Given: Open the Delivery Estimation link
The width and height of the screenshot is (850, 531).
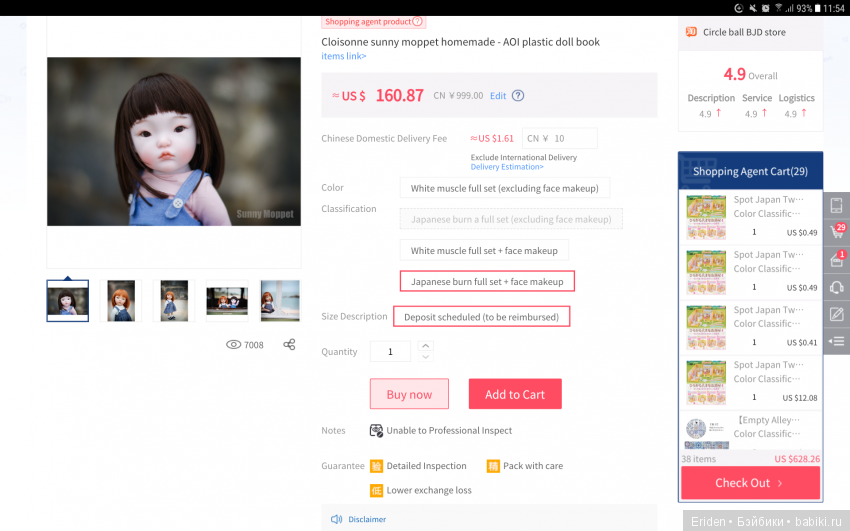Looking at the screenshot, I should [x=506, y=167].
